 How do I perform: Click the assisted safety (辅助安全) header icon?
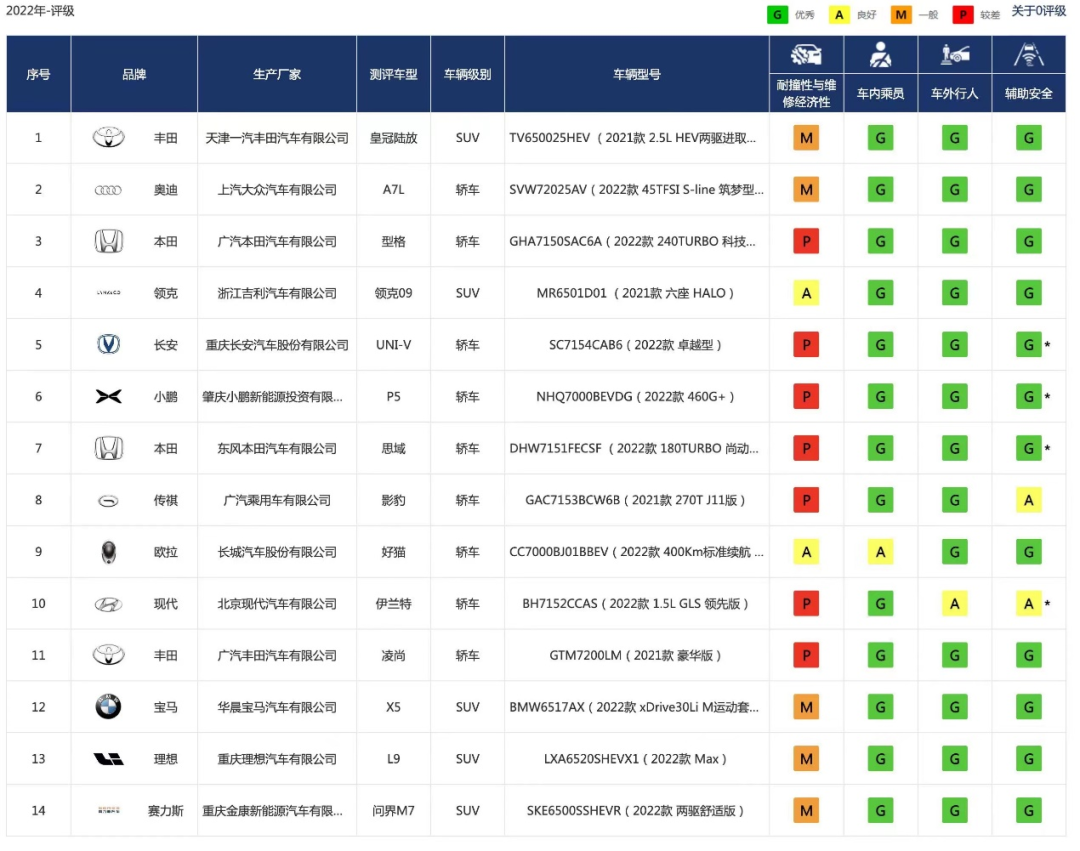1028,54
